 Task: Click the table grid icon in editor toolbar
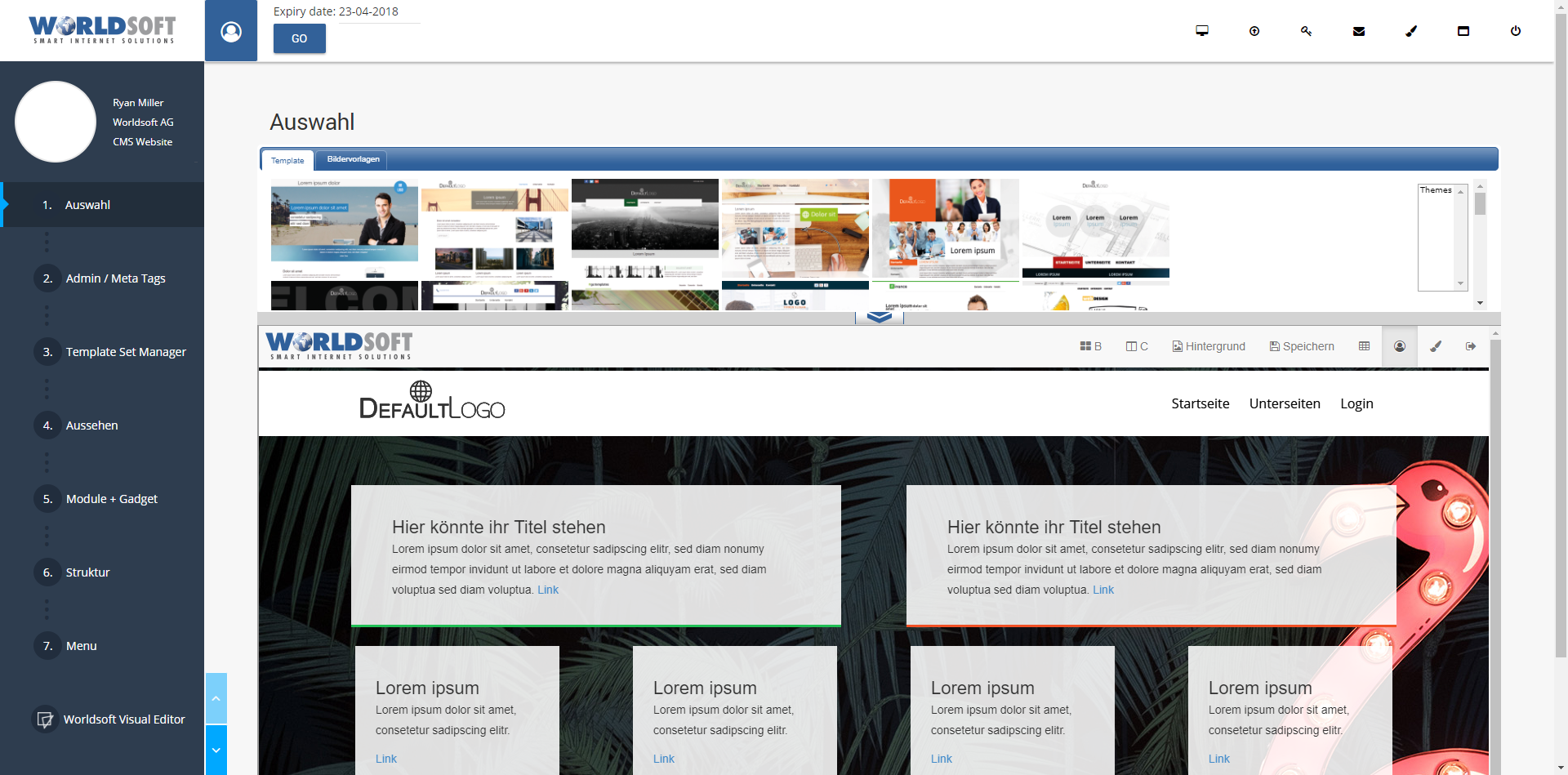(1364, 346)
